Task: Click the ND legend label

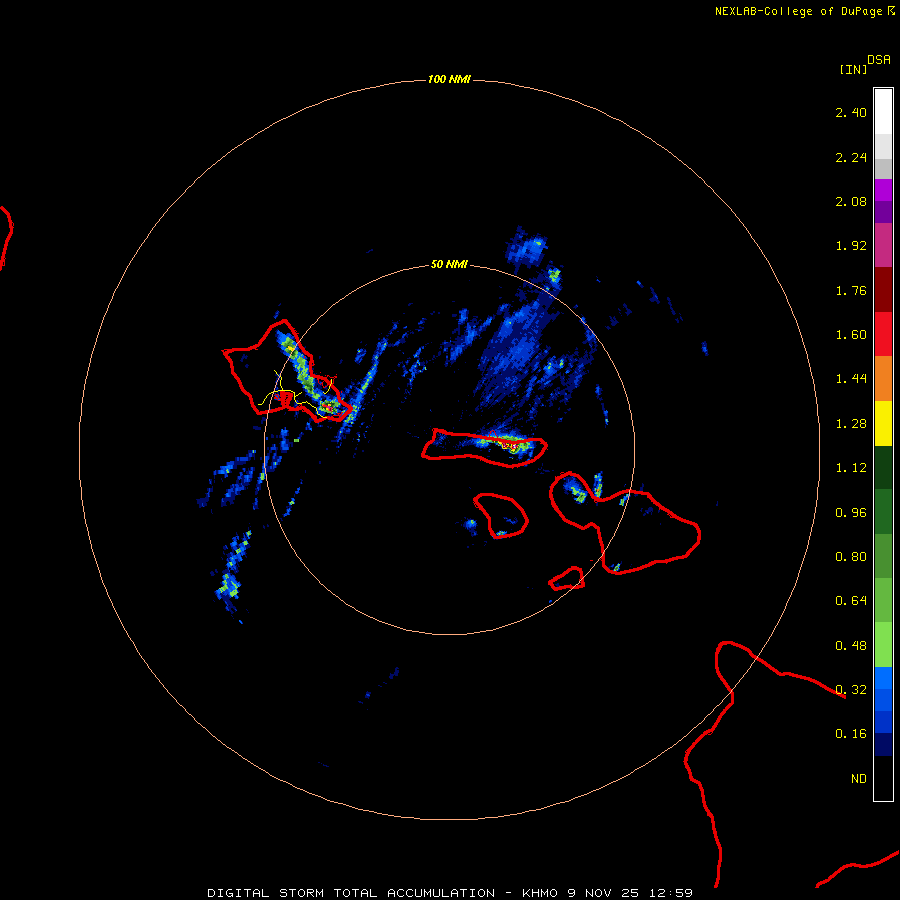Action: (859, 779)
